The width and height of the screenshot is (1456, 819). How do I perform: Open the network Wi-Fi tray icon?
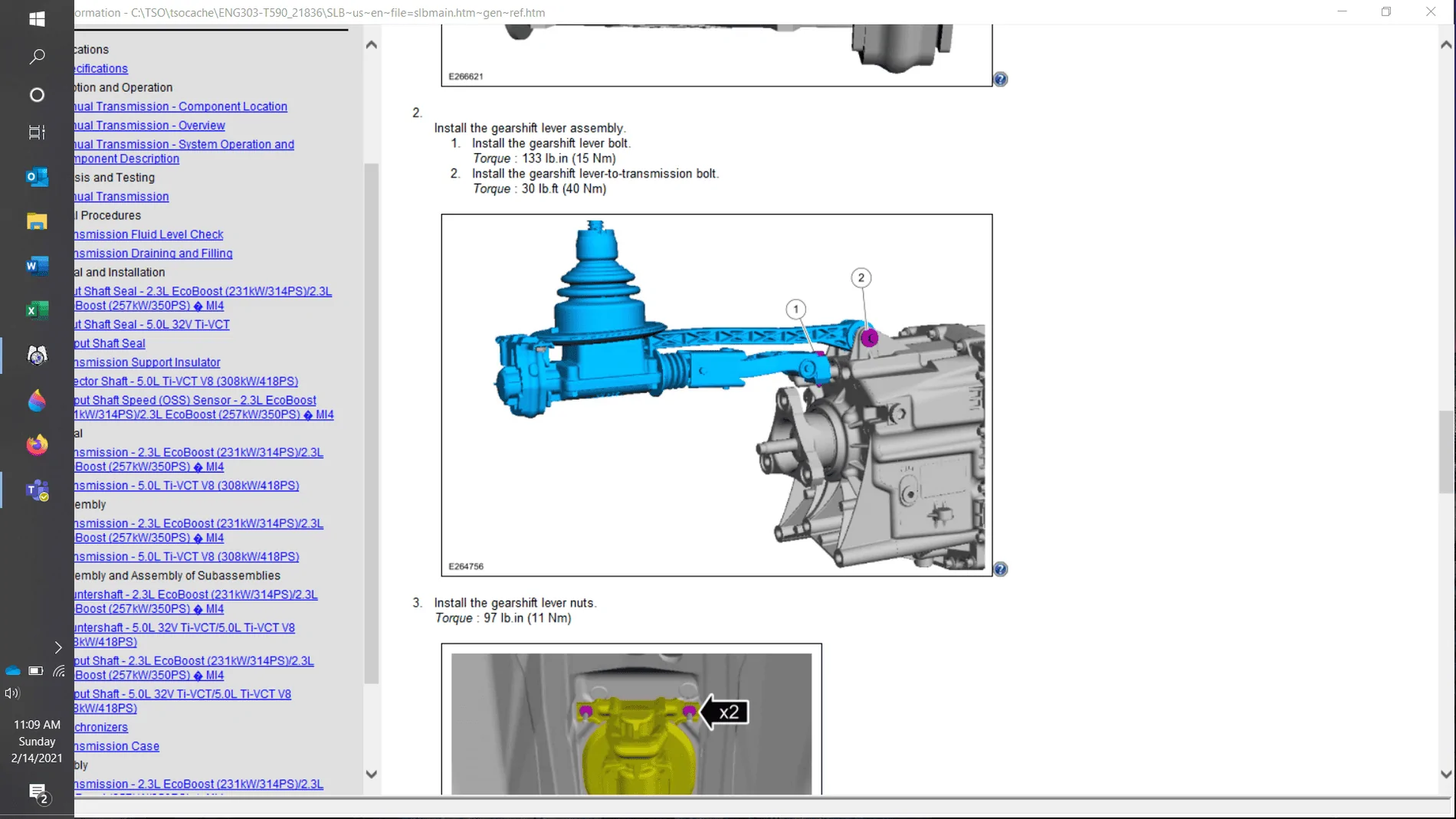(59, 671)
